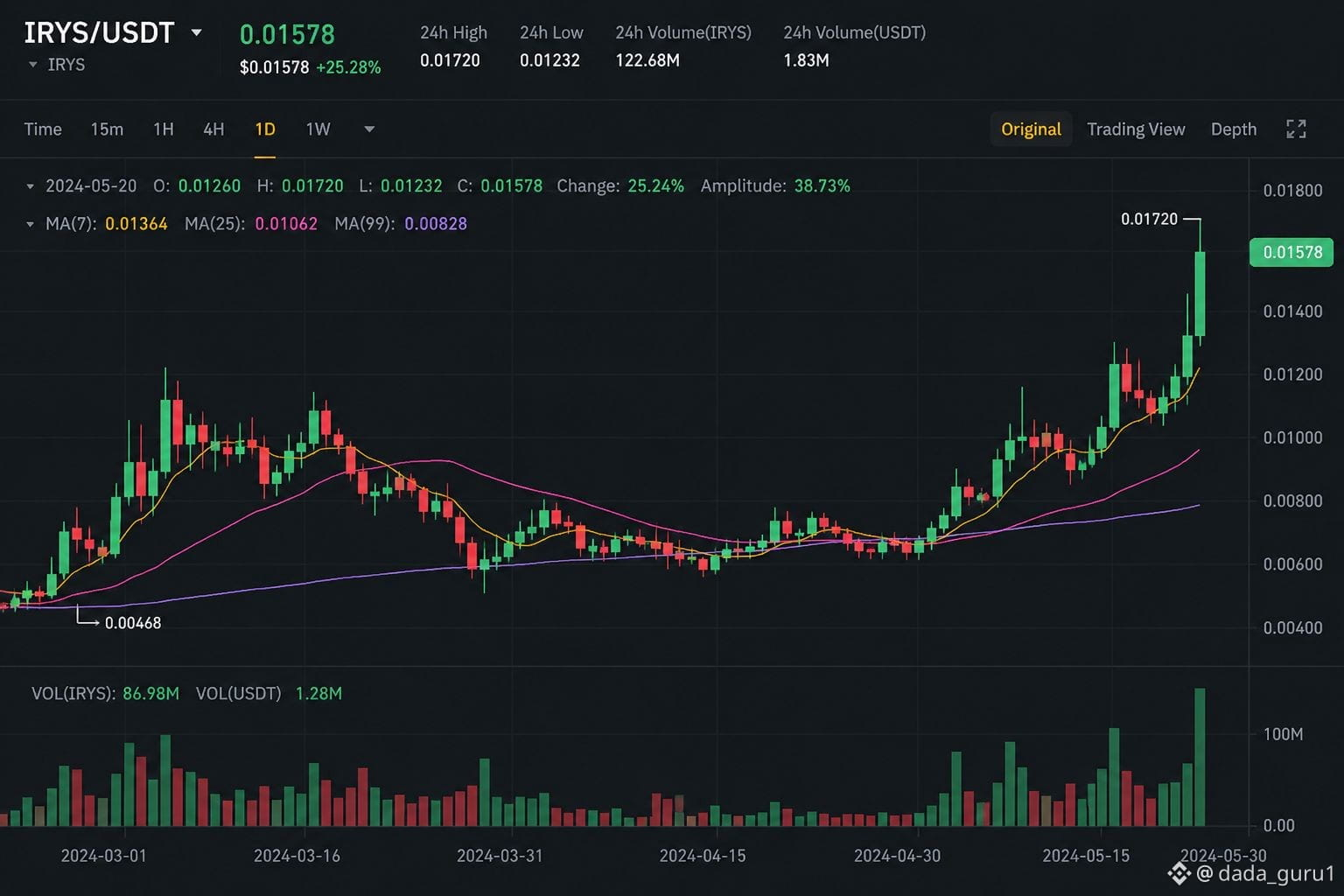Click the MA(99) value 0.00828

tap(436, 224)
